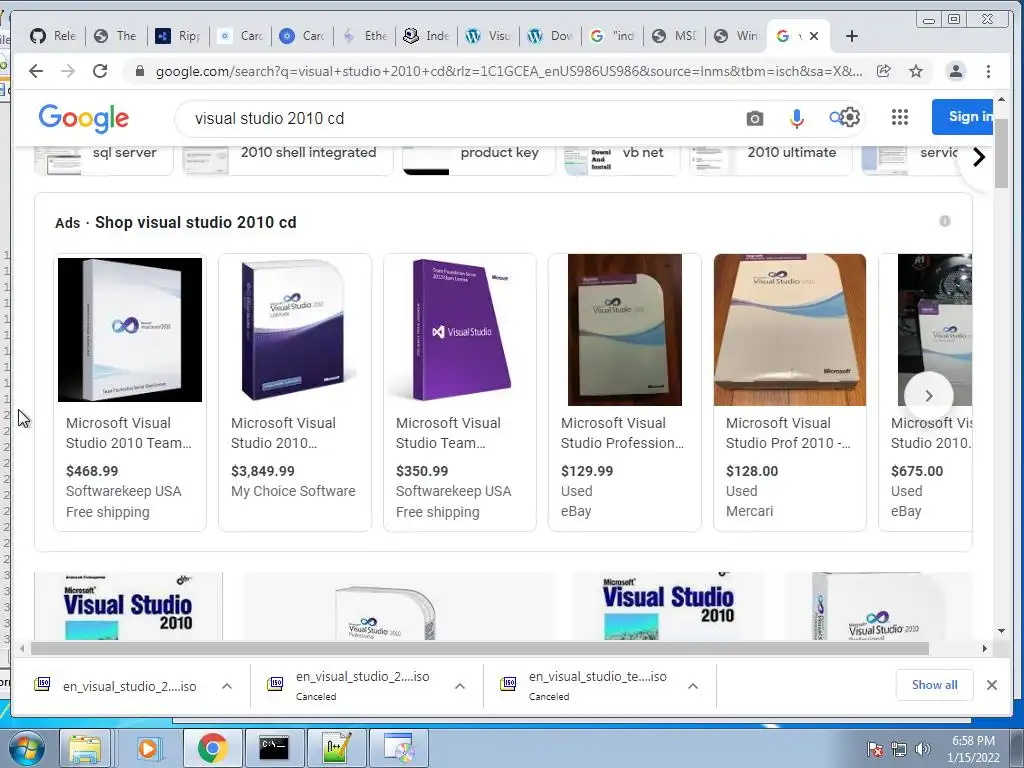Open a new tab with the plus button
The image size is (1024, 768).
852,36
